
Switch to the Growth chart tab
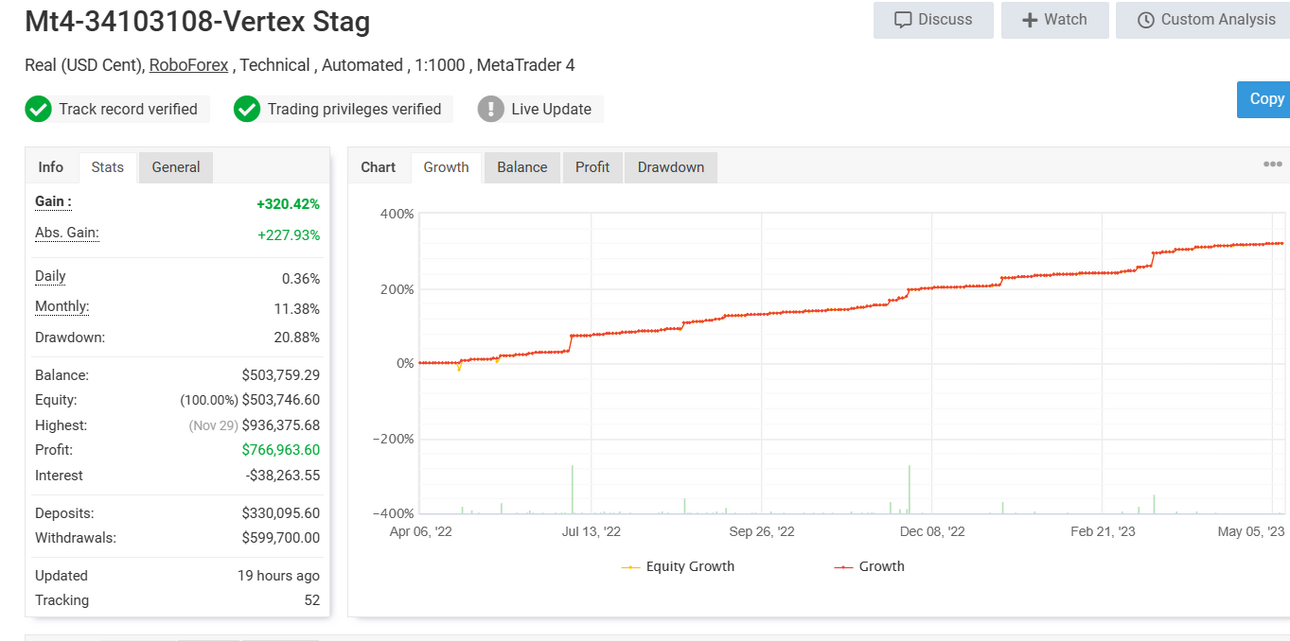[446, 167]
